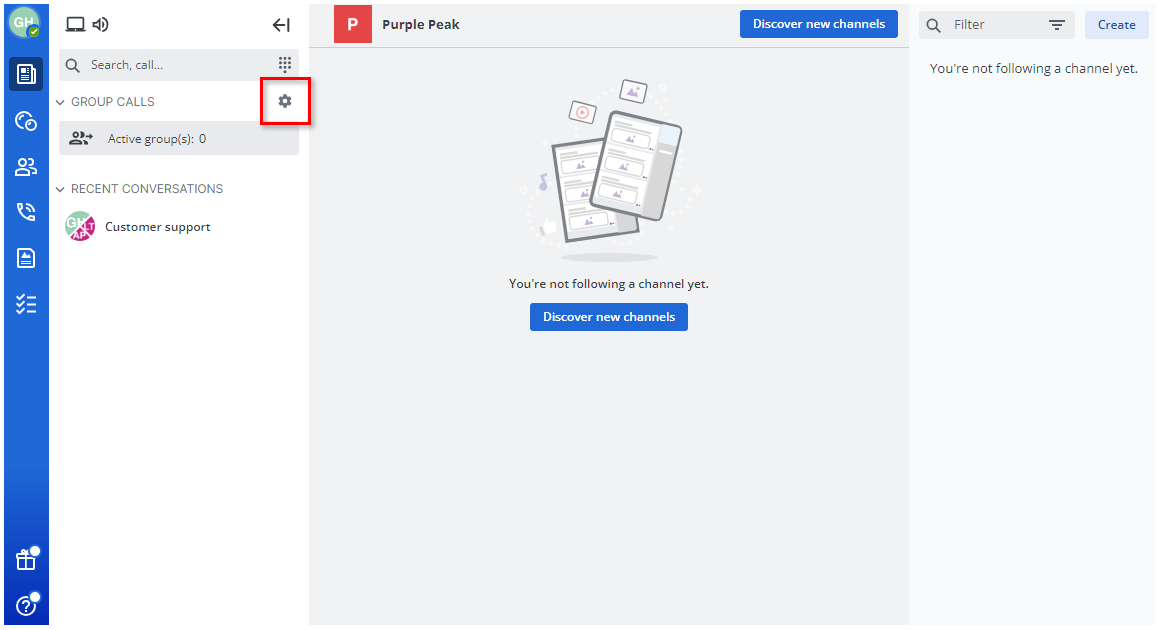Open the gift what's new icon
This screenshot has width=1163, height=630.
[x=26, y=560]
